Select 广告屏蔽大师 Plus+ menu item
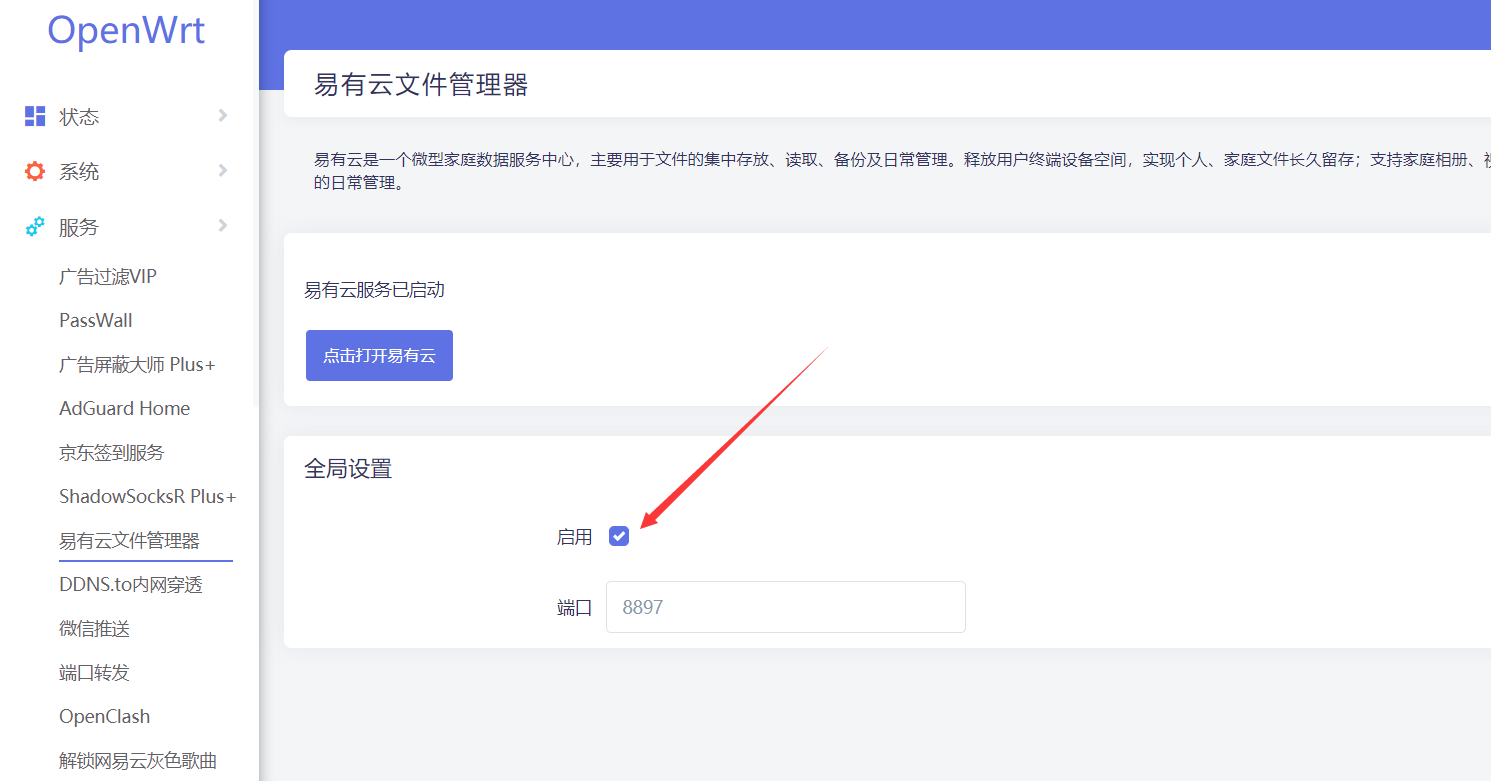The image size is (1491, 781). 137,365
